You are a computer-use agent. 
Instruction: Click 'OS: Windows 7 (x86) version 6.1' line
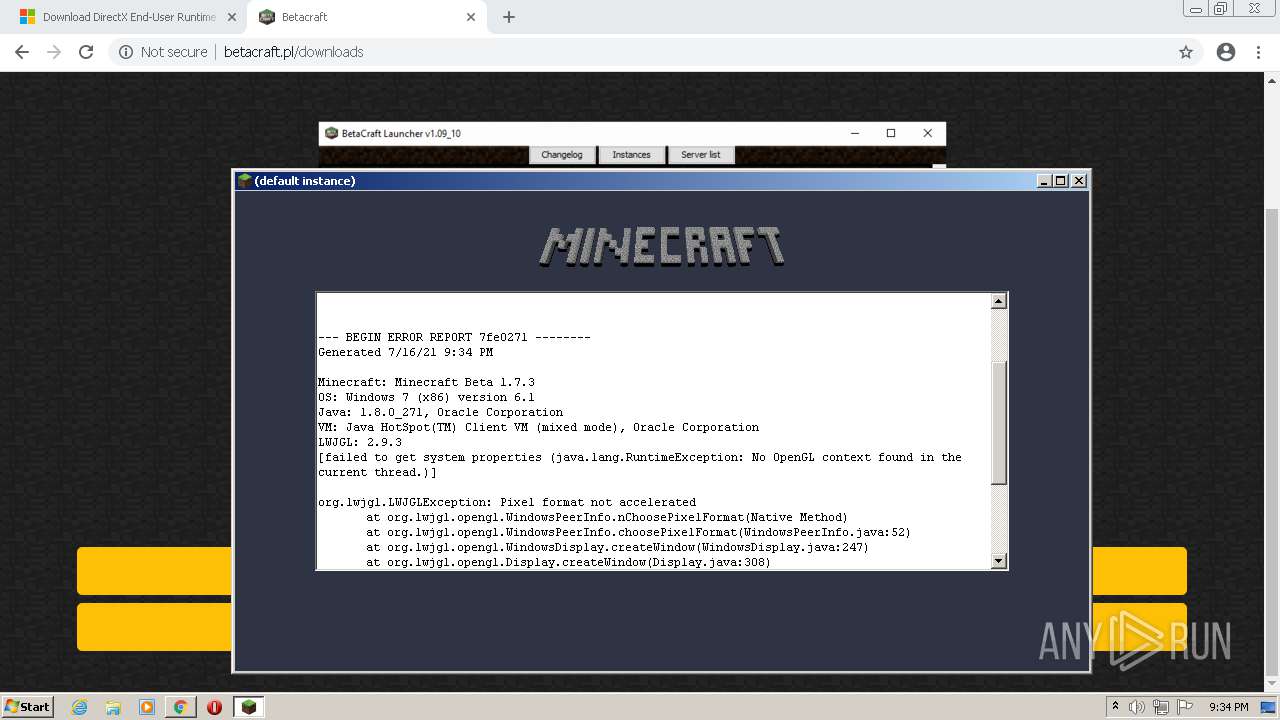click(x=426, y=397)
